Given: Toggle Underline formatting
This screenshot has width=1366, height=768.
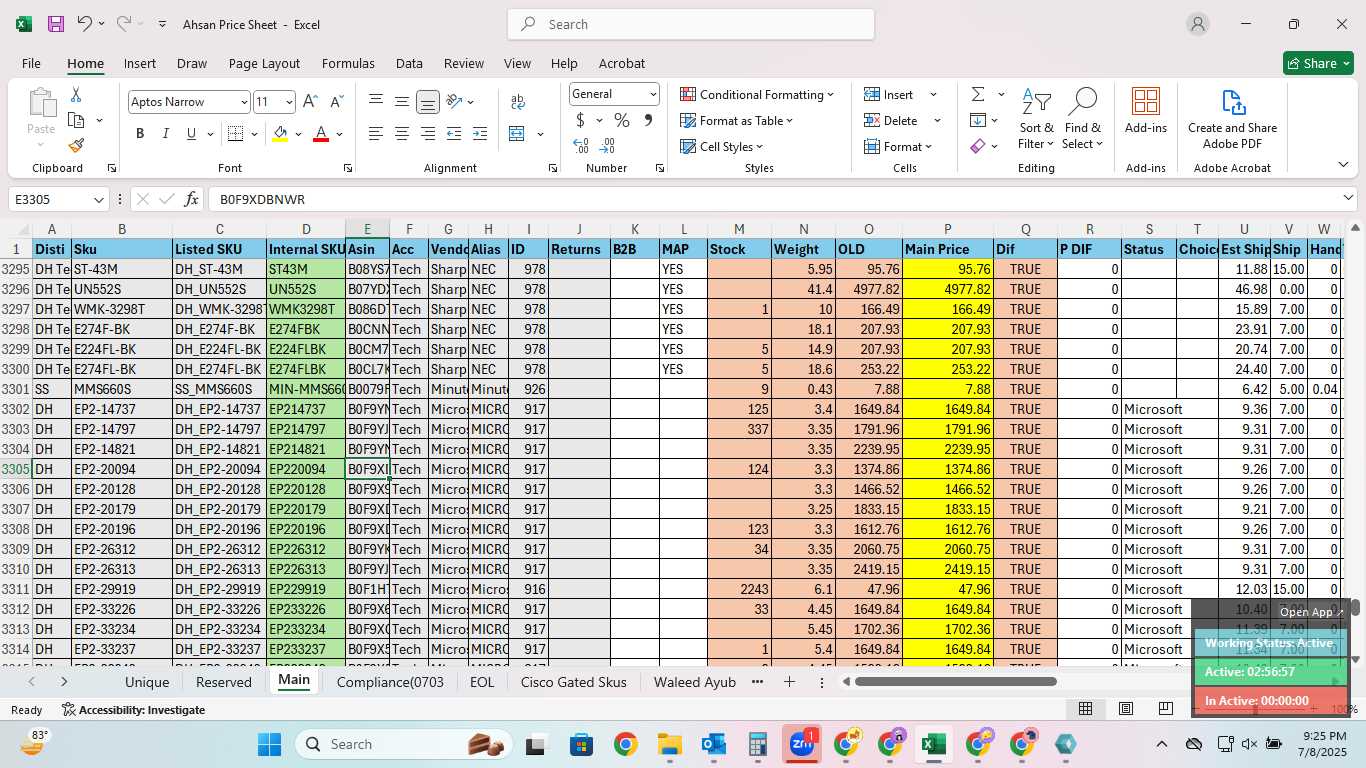Looking at the screenshot, I should pos(191,133).
